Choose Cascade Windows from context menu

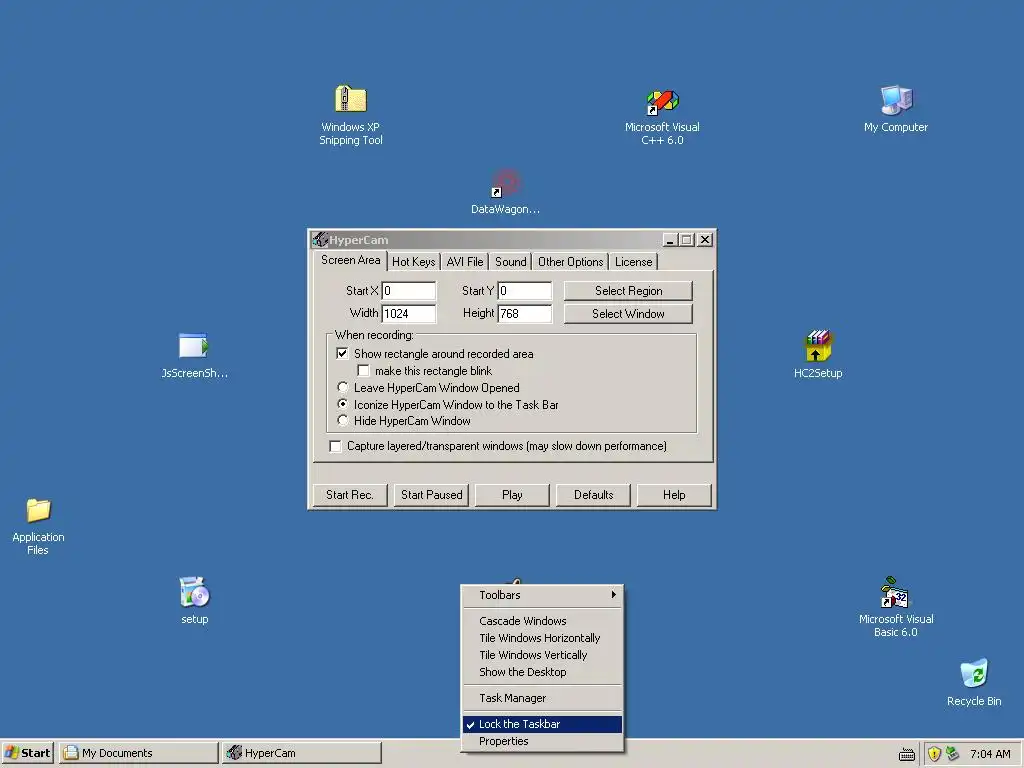pos(542,620)
